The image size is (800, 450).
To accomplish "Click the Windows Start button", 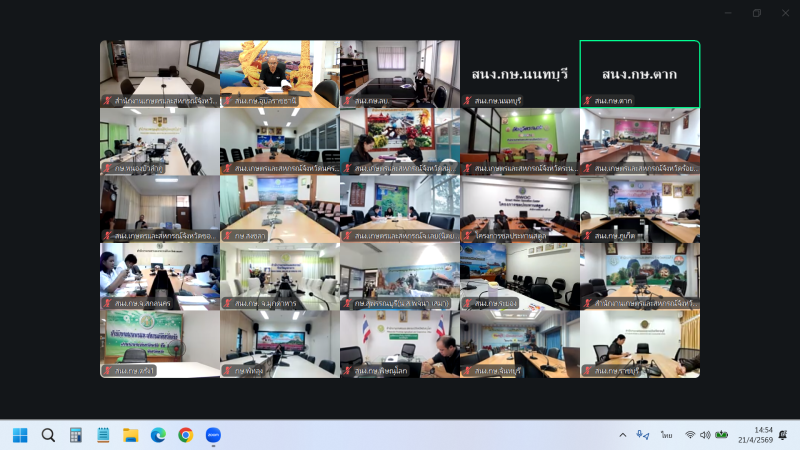I will click(20, 435).
